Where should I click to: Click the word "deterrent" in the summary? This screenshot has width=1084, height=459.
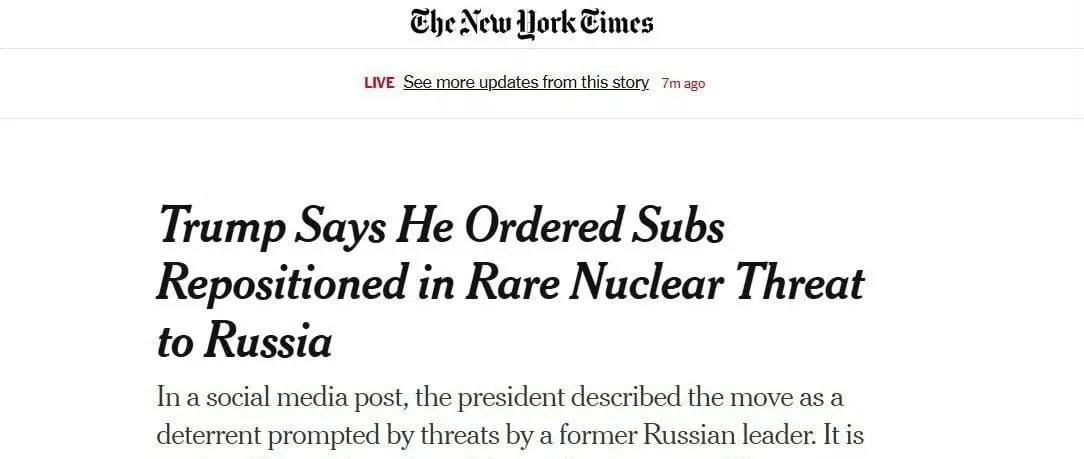(x=210, y=435)
